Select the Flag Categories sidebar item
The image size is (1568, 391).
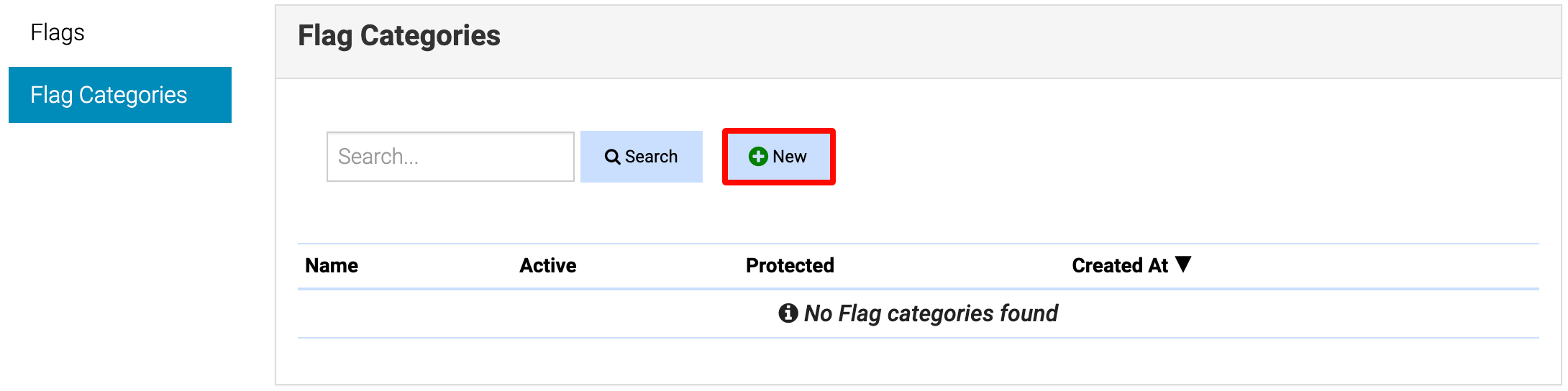[120, 95]
